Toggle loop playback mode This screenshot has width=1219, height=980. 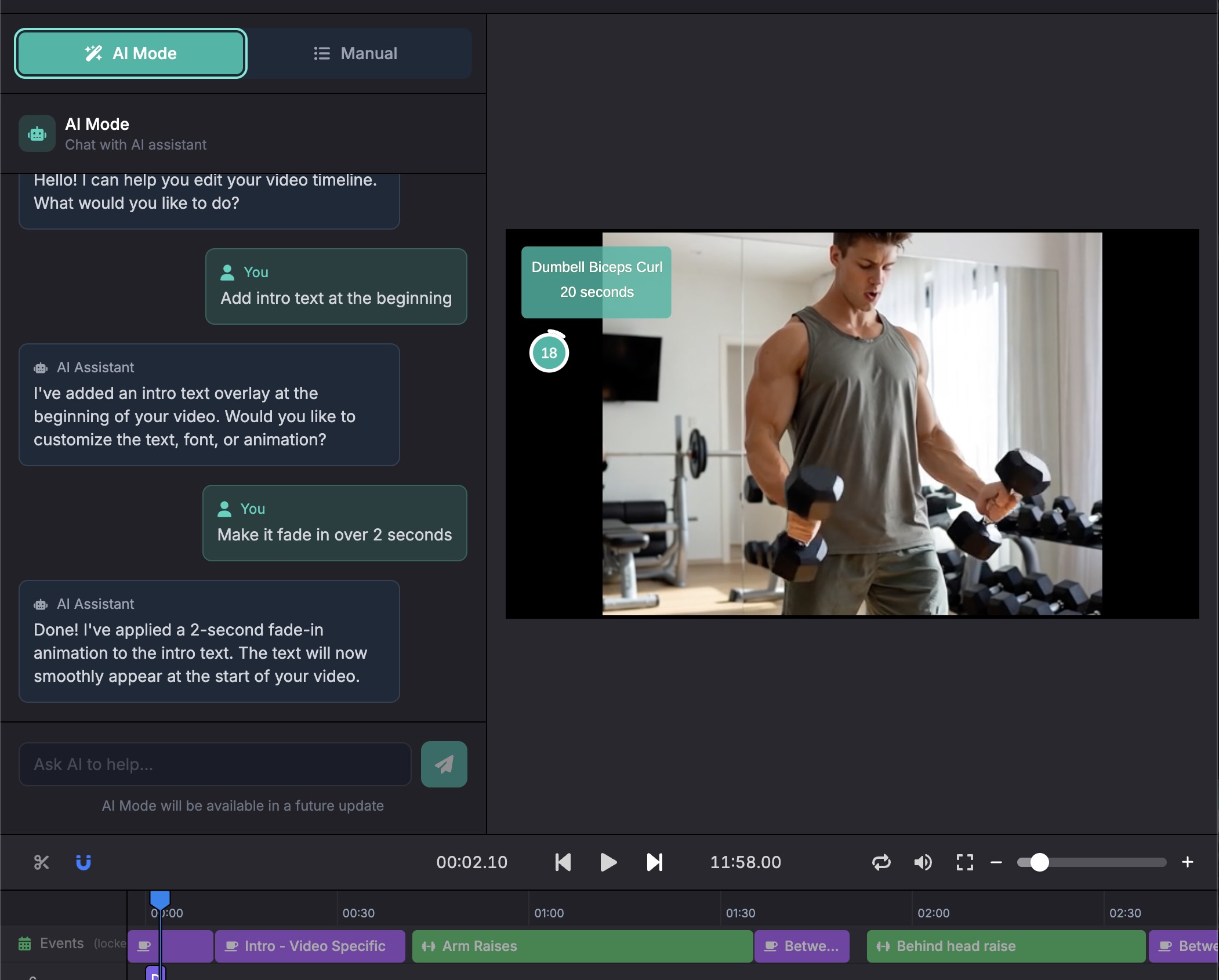pyautogui.click(x=881, y=862)
